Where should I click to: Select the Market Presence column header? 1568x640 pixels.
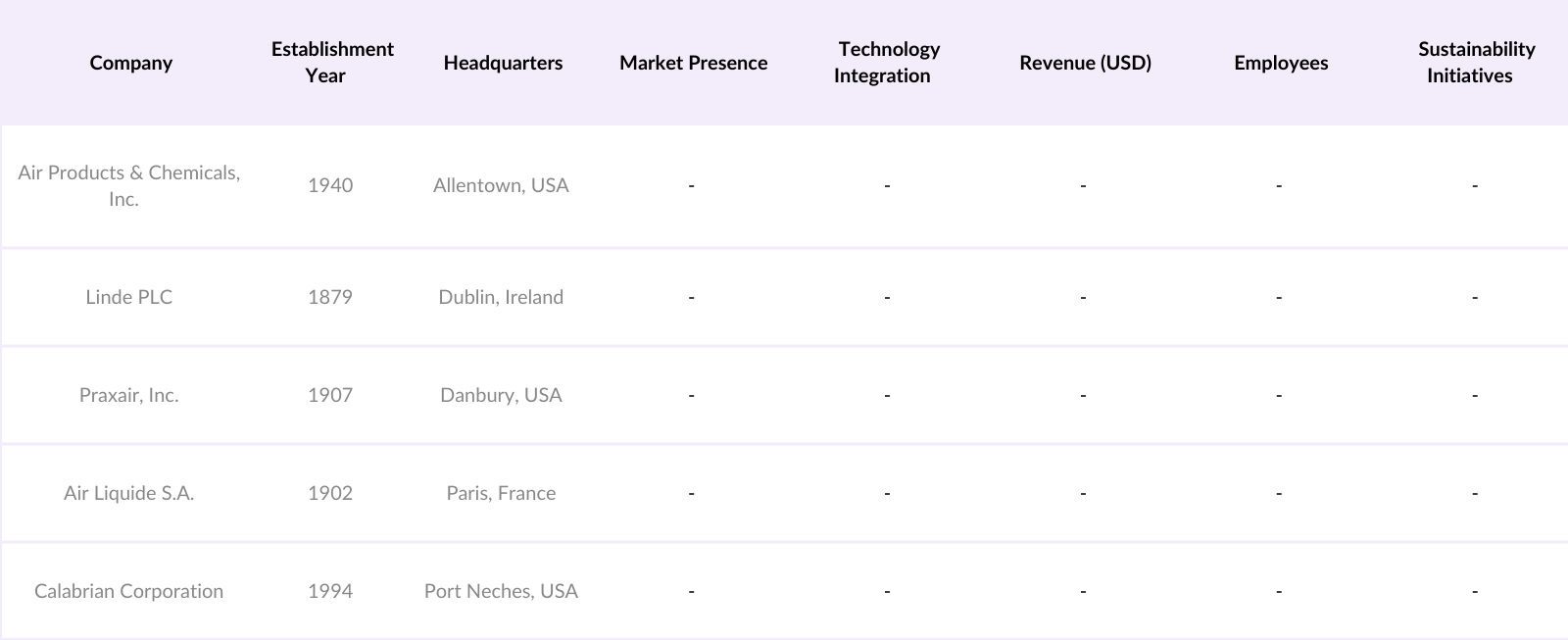693,63
